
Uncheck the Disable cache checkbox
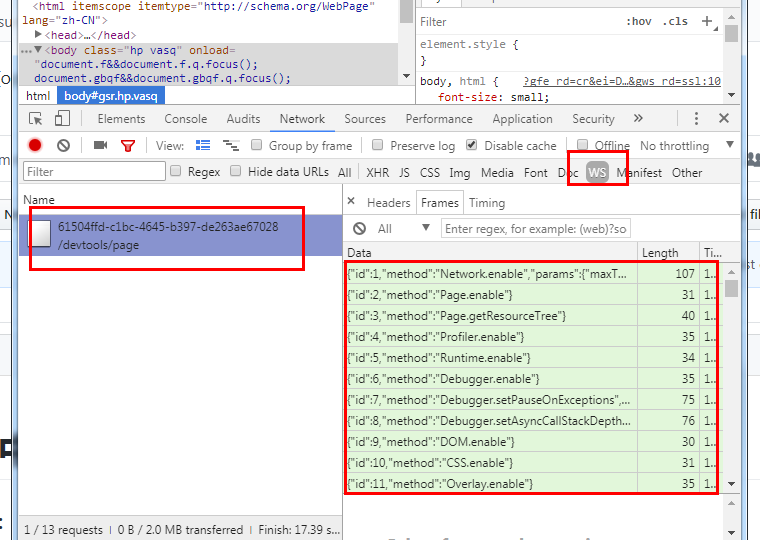(x=472, y=146)
